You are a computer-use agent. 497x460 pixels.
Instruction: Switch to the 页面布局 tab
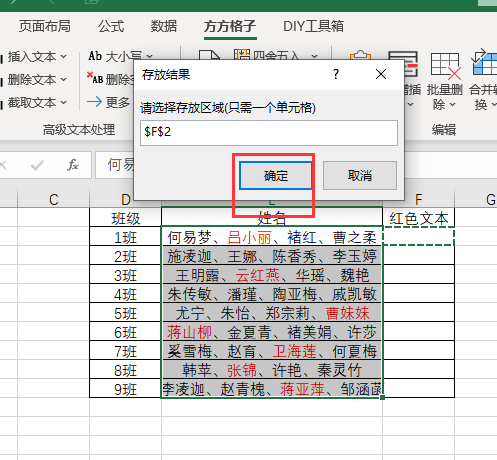[45, 26]
